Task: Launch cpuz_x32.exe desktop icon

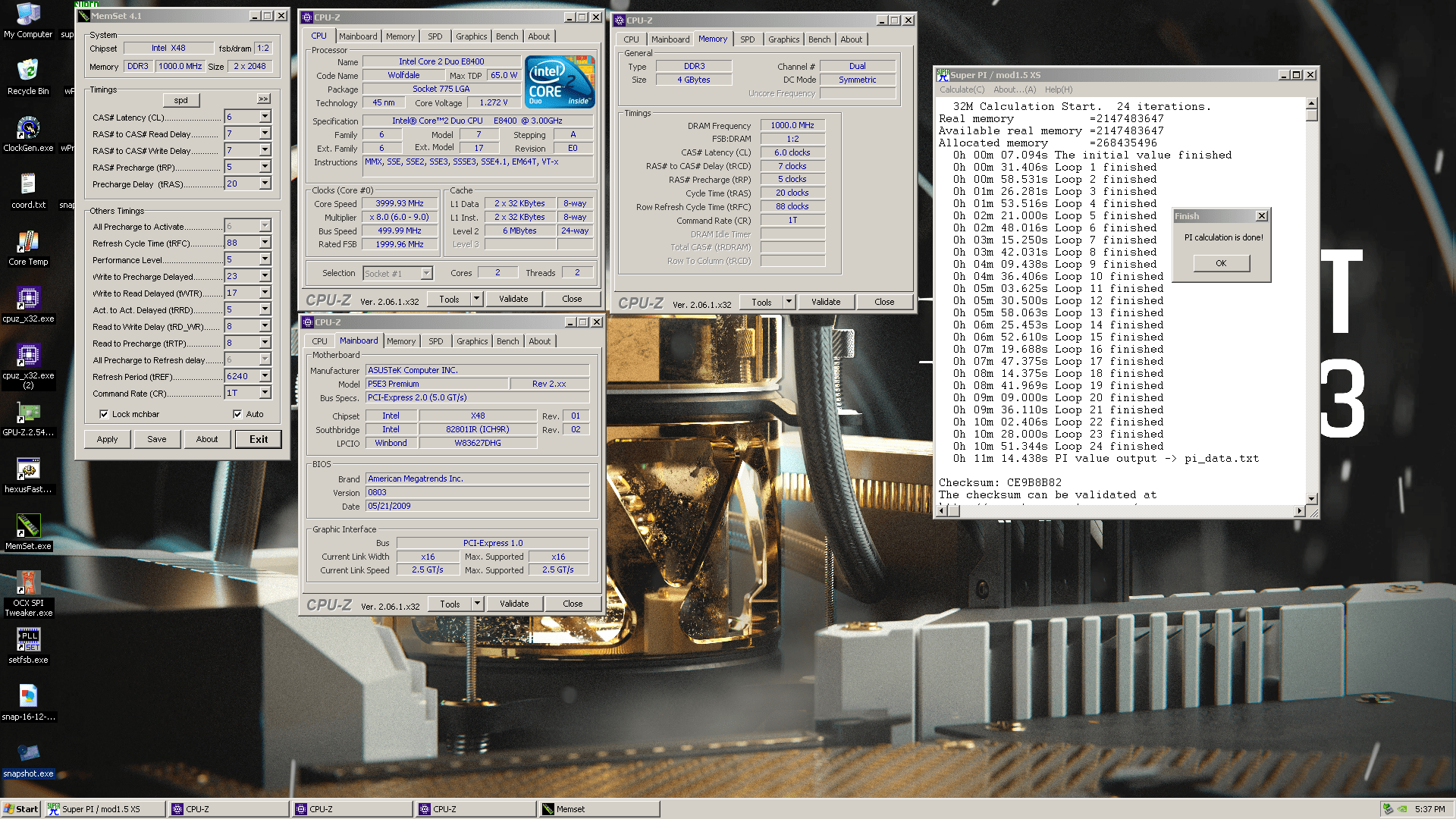Action: pos(28,305)
